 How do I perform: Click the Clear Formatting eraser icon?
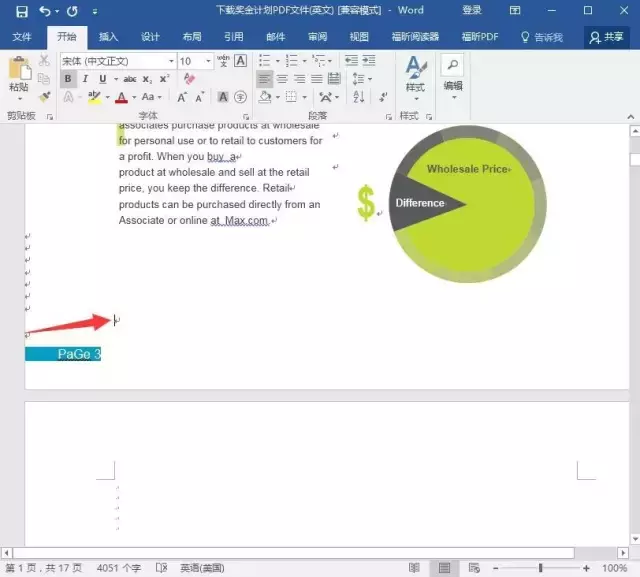(189, 78)
